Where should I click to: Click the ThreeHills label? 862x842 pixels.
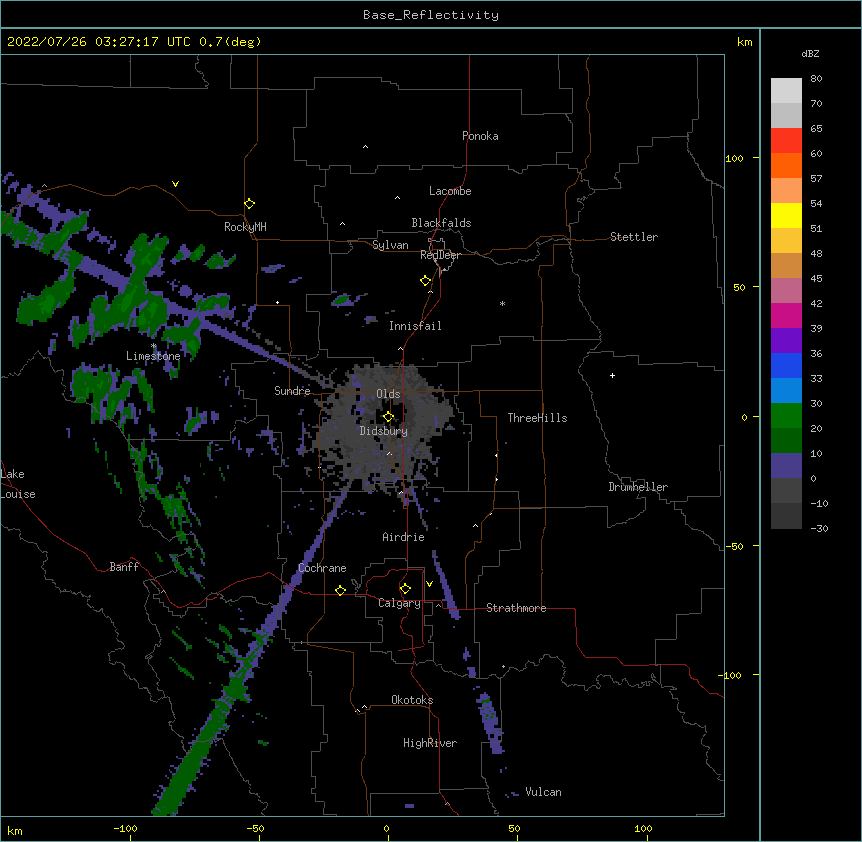click(x=537, y=418)
